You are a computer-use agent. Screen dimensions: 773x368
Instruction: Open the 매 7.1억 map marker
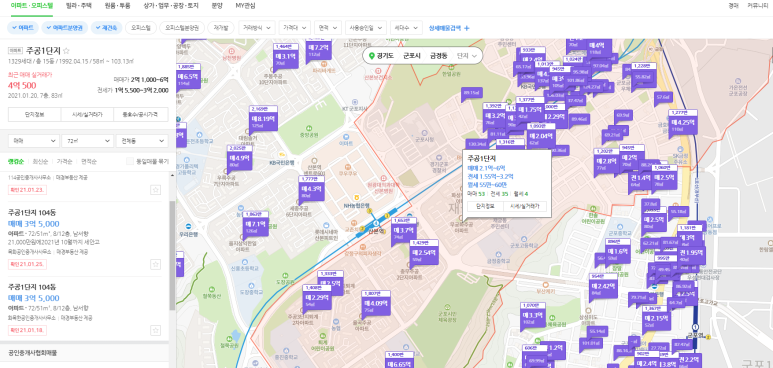256,225
